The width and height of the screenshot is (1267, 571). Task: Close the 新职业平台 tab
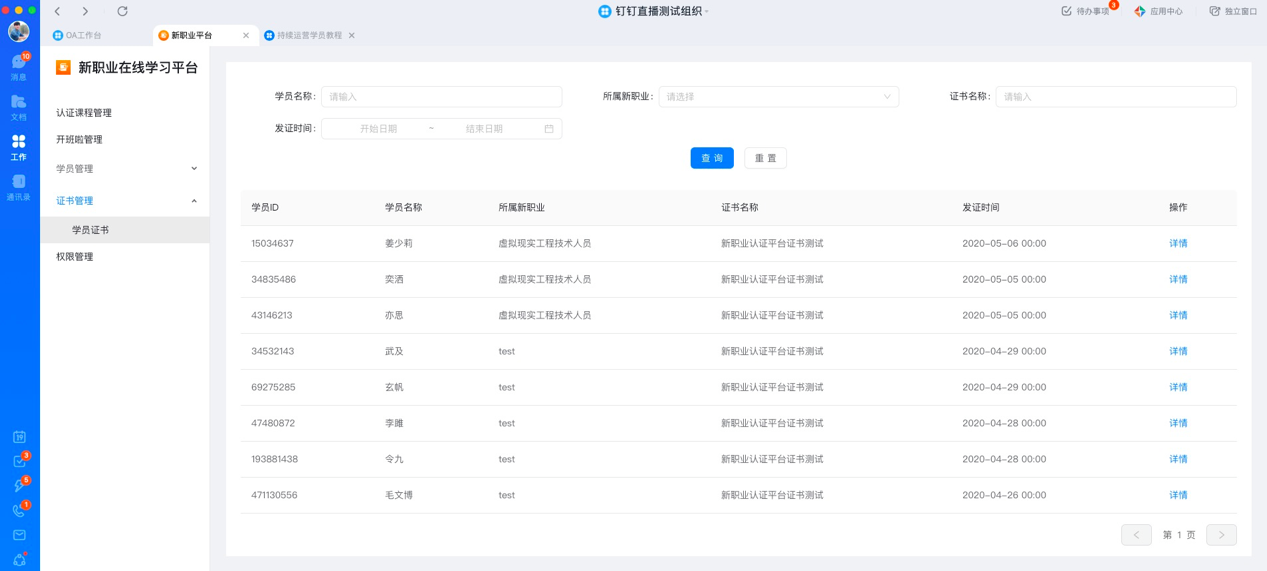(x=246, y=35)
